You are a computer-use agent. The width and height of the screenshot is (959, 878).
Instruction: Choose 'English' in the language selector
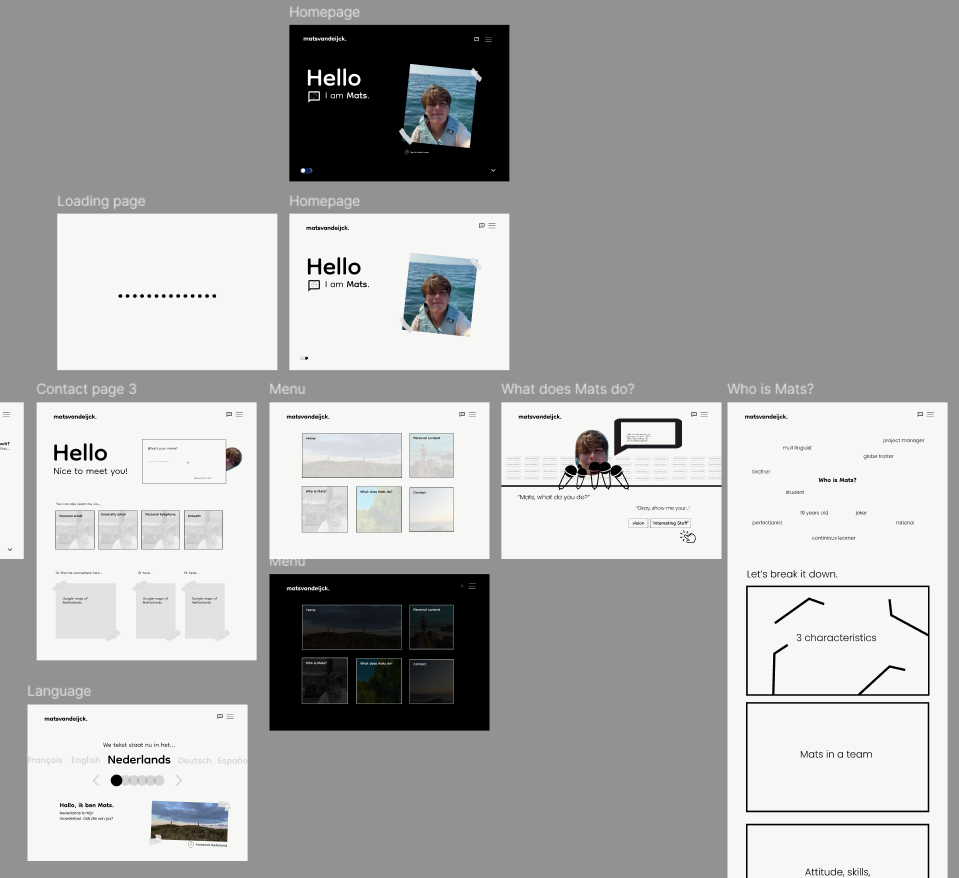pos(86,760)
